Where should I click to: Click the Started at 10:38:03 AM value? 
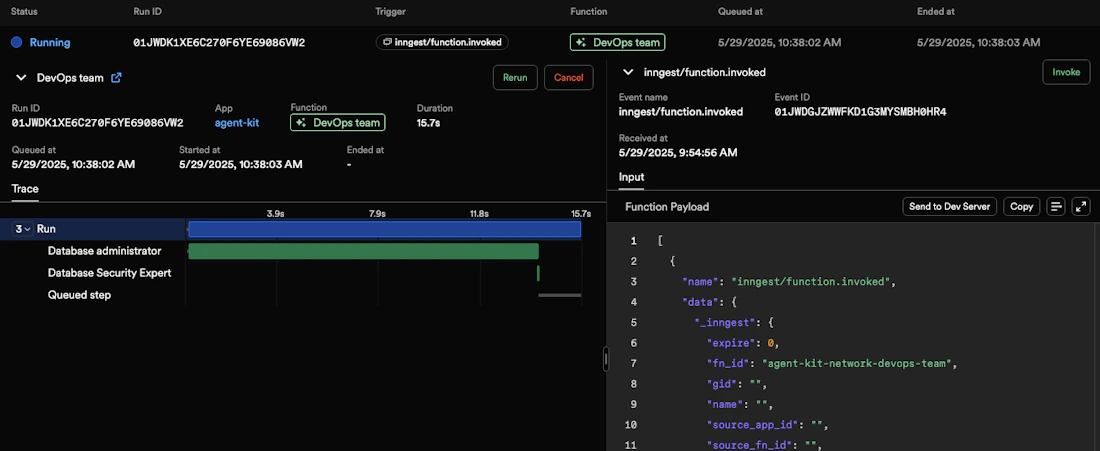tap(241, 164)
